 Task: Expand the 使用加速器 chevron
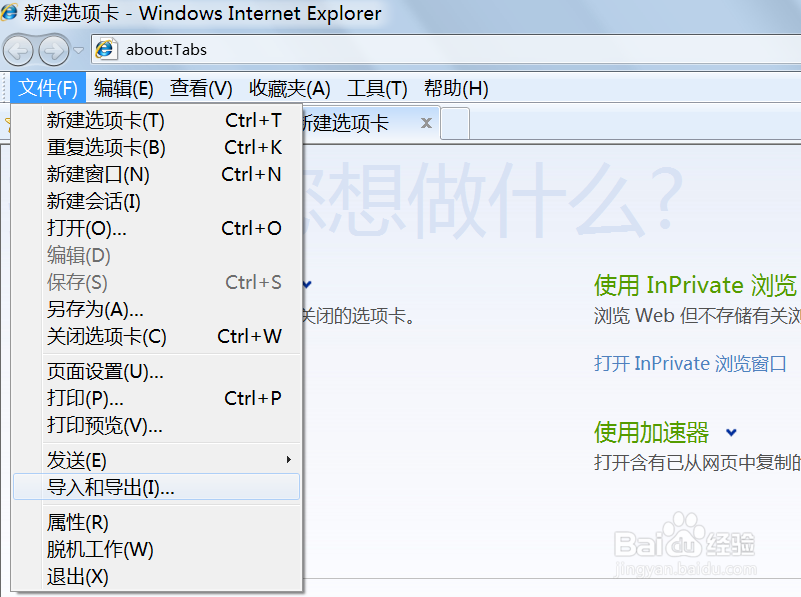[x=732, y=433]
